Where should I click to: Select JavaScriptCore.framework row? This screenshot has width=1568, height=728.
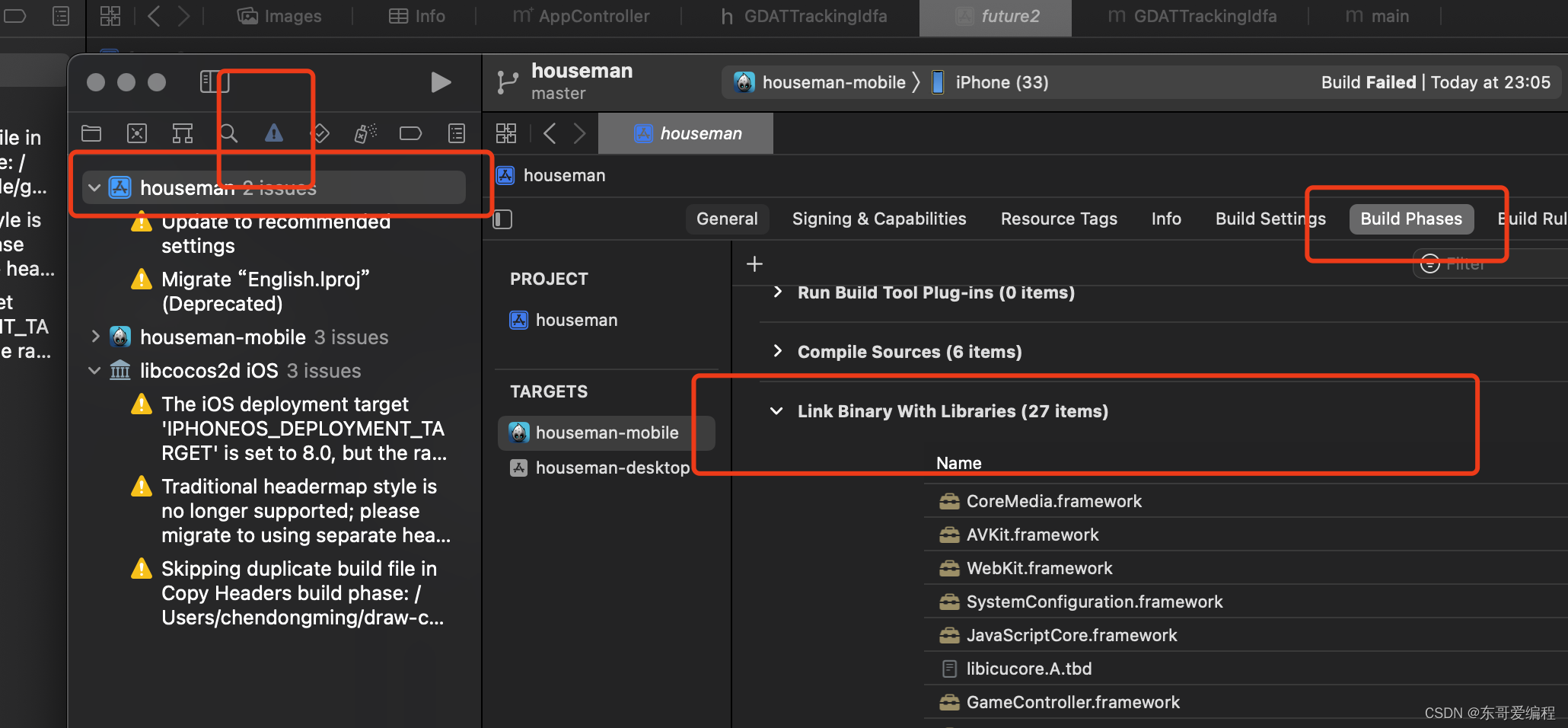click(x=1246, y=635)
